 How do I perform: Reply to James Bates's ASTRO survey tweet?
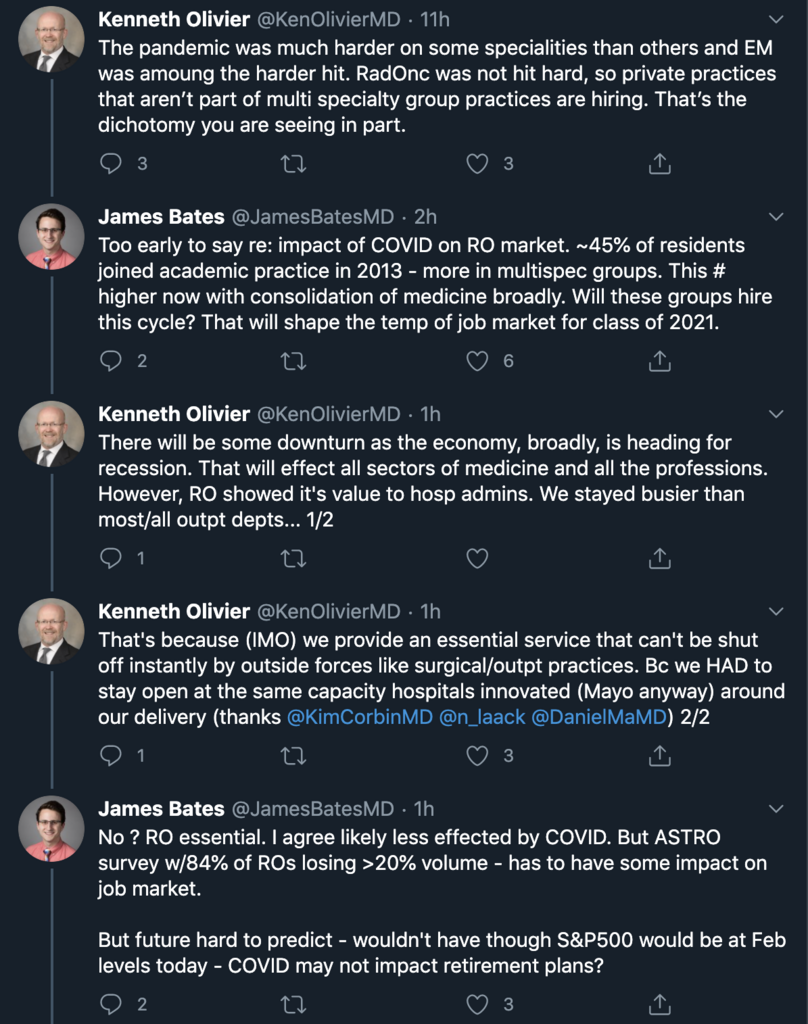(x=110, y=1004)
